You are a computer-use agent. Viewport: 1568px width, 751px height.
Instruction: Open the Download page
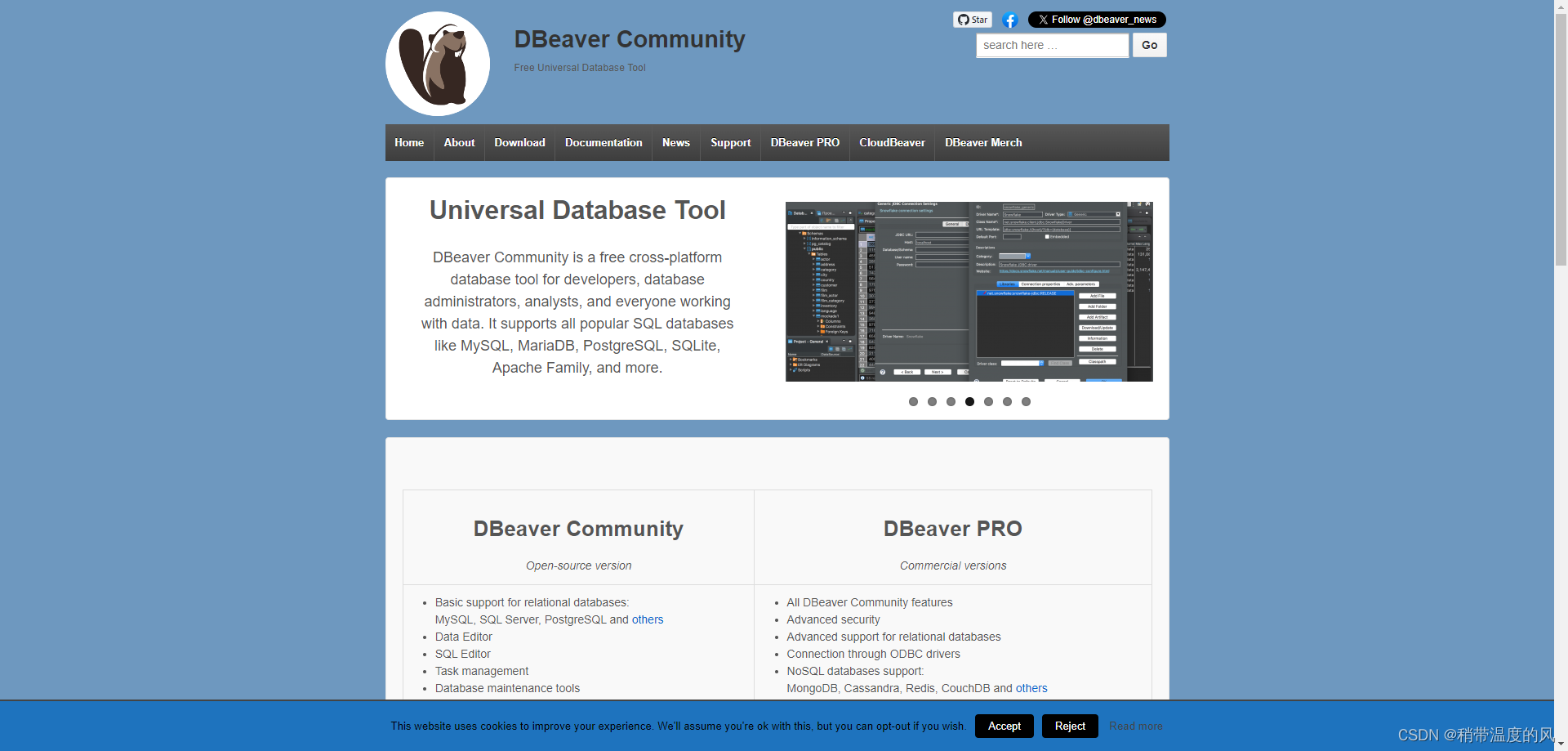point(519,142)
